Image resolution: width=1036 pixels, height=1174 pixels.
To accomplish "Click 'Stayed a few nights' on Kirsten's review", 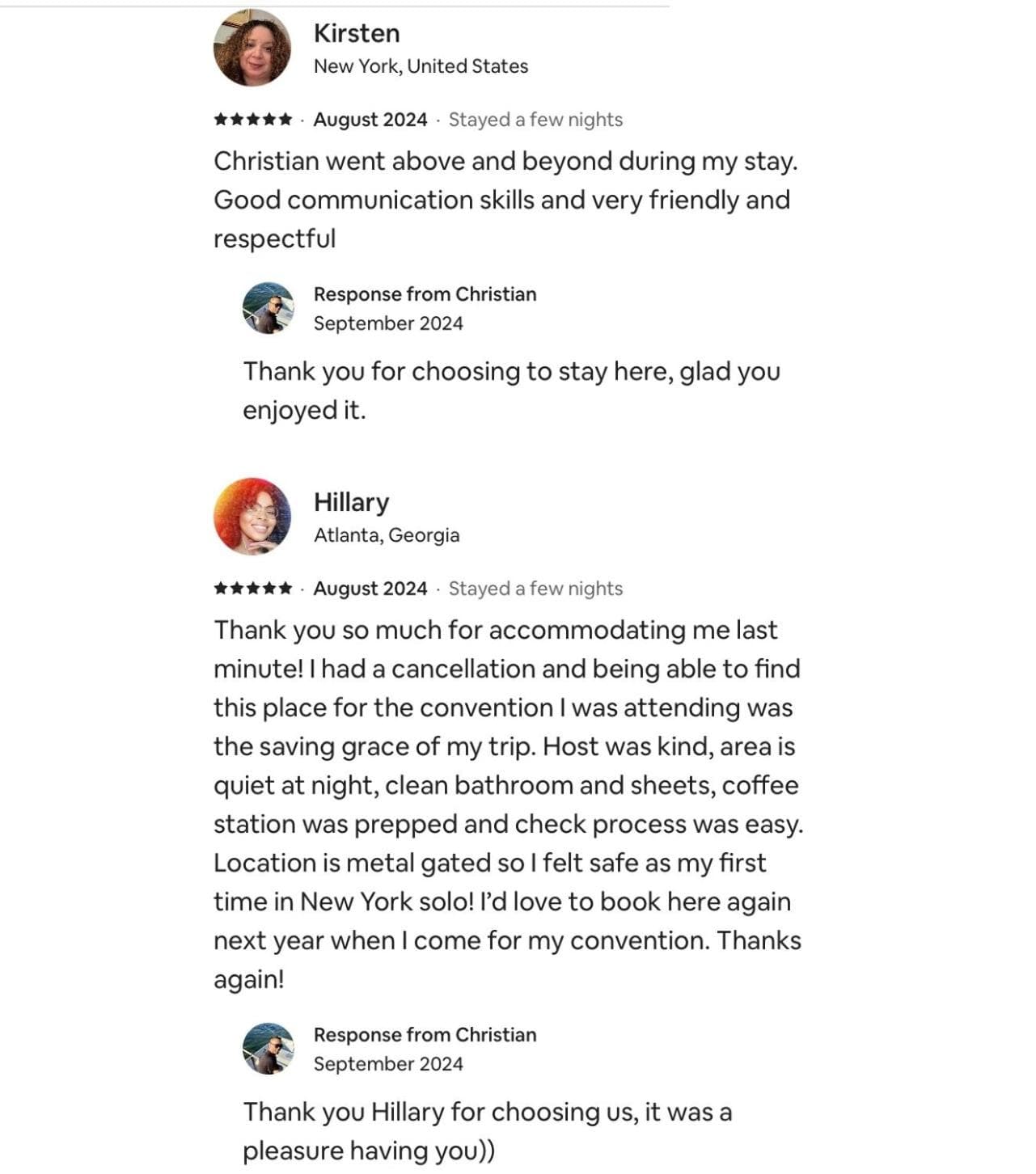I will pyautogui.click(x=535, y=120).
